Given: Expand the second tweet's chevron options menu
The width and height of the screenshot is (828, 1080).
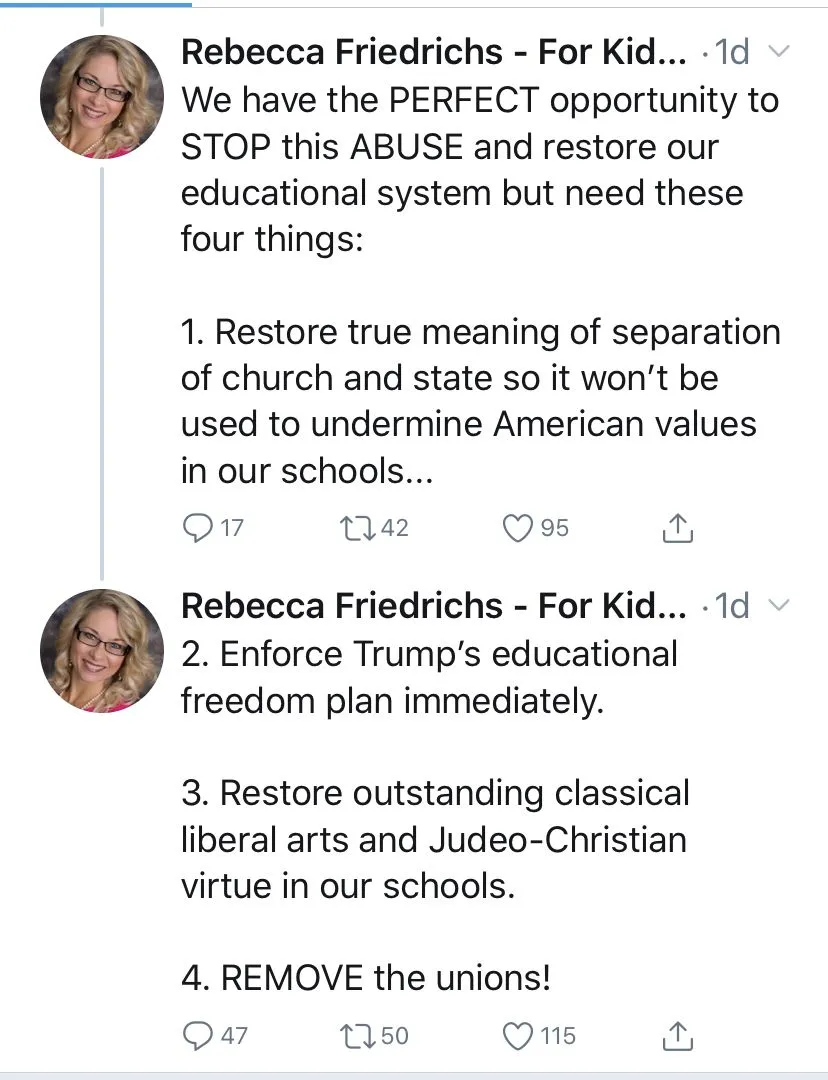Looking at the screenshot, I should click(782, 605).
